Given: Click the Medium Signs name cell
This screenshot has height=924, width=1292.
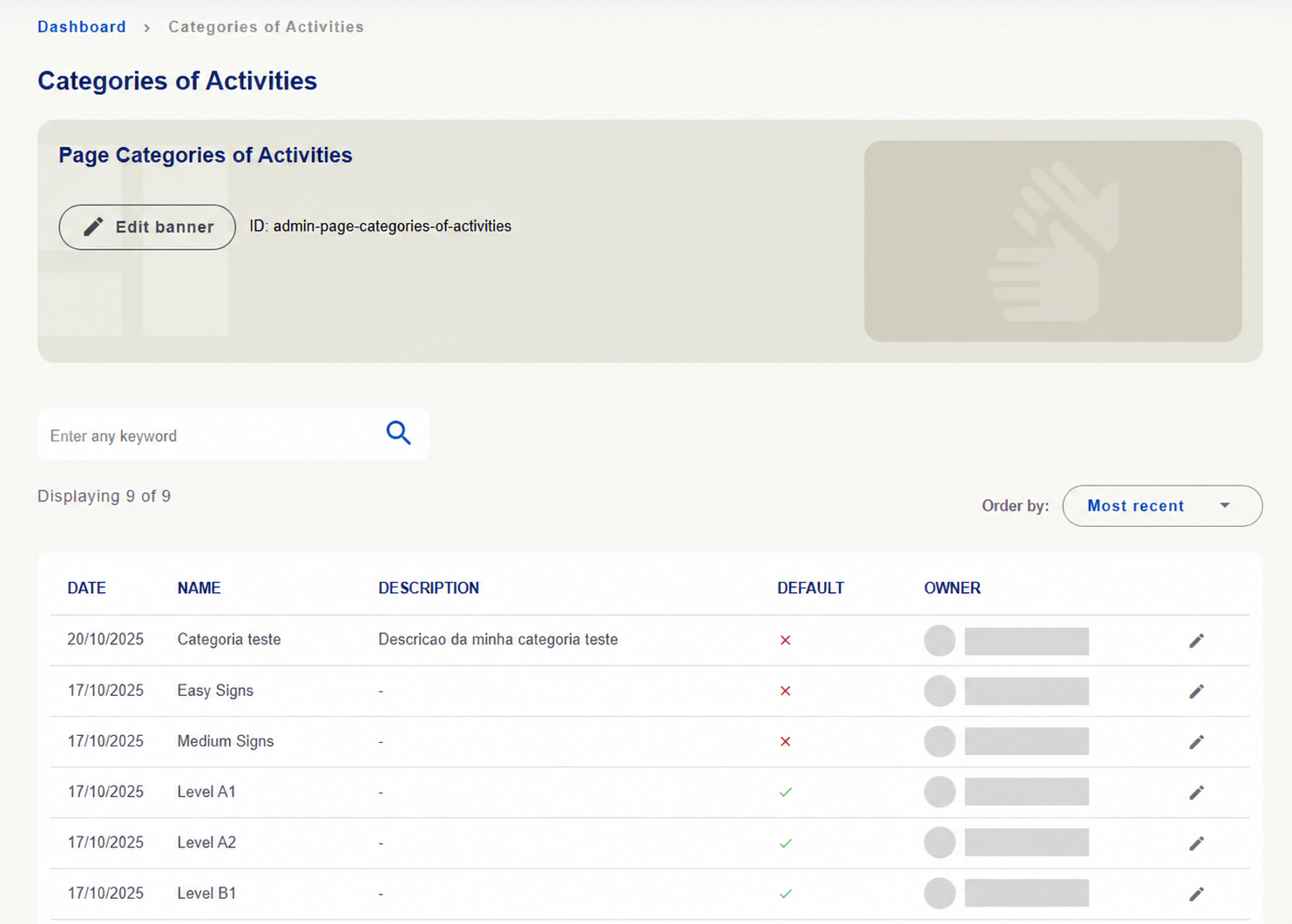Looking at the screenshot, I should (226, 741).
